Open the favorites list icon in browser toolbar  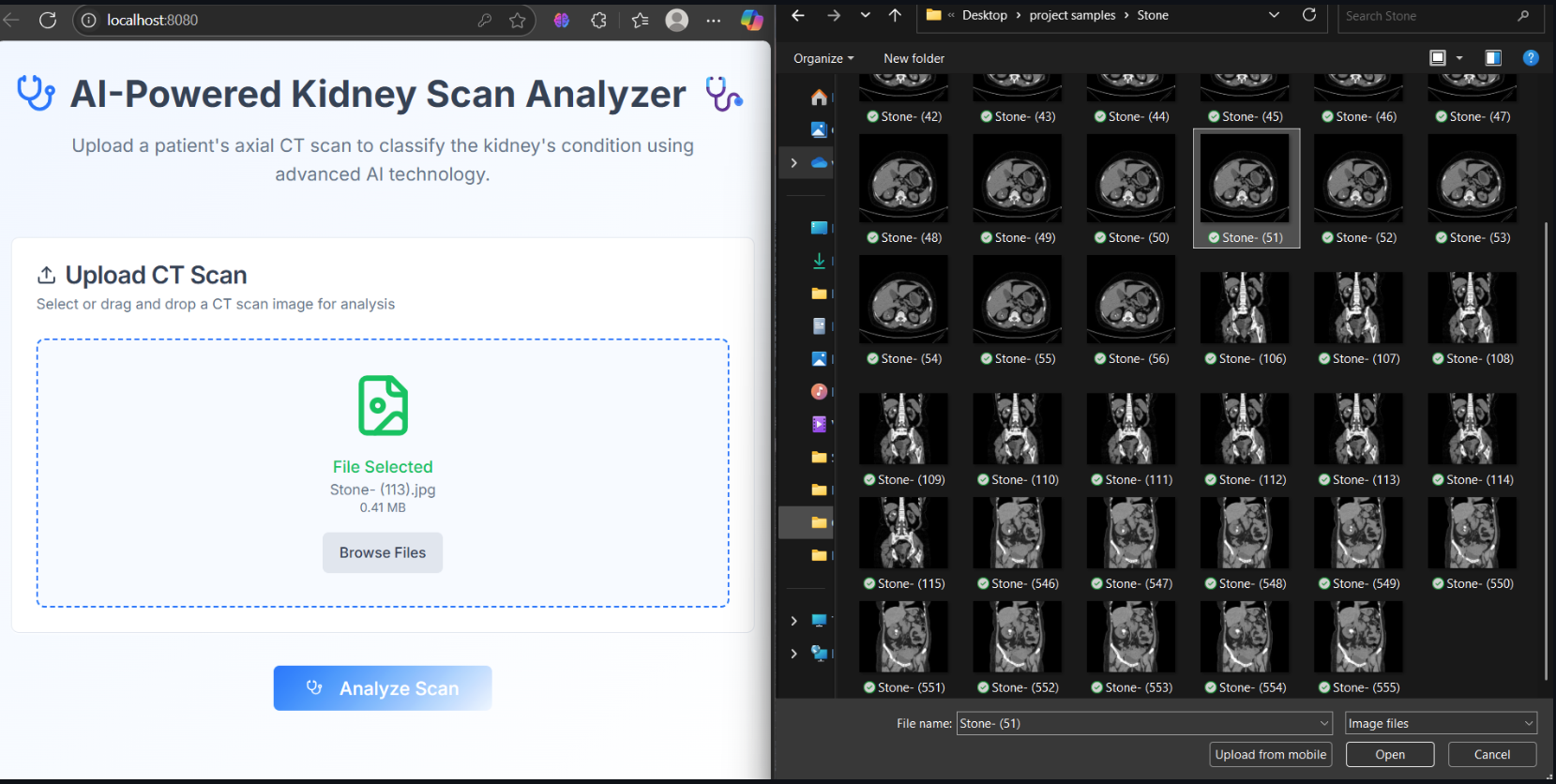(641, 20)
